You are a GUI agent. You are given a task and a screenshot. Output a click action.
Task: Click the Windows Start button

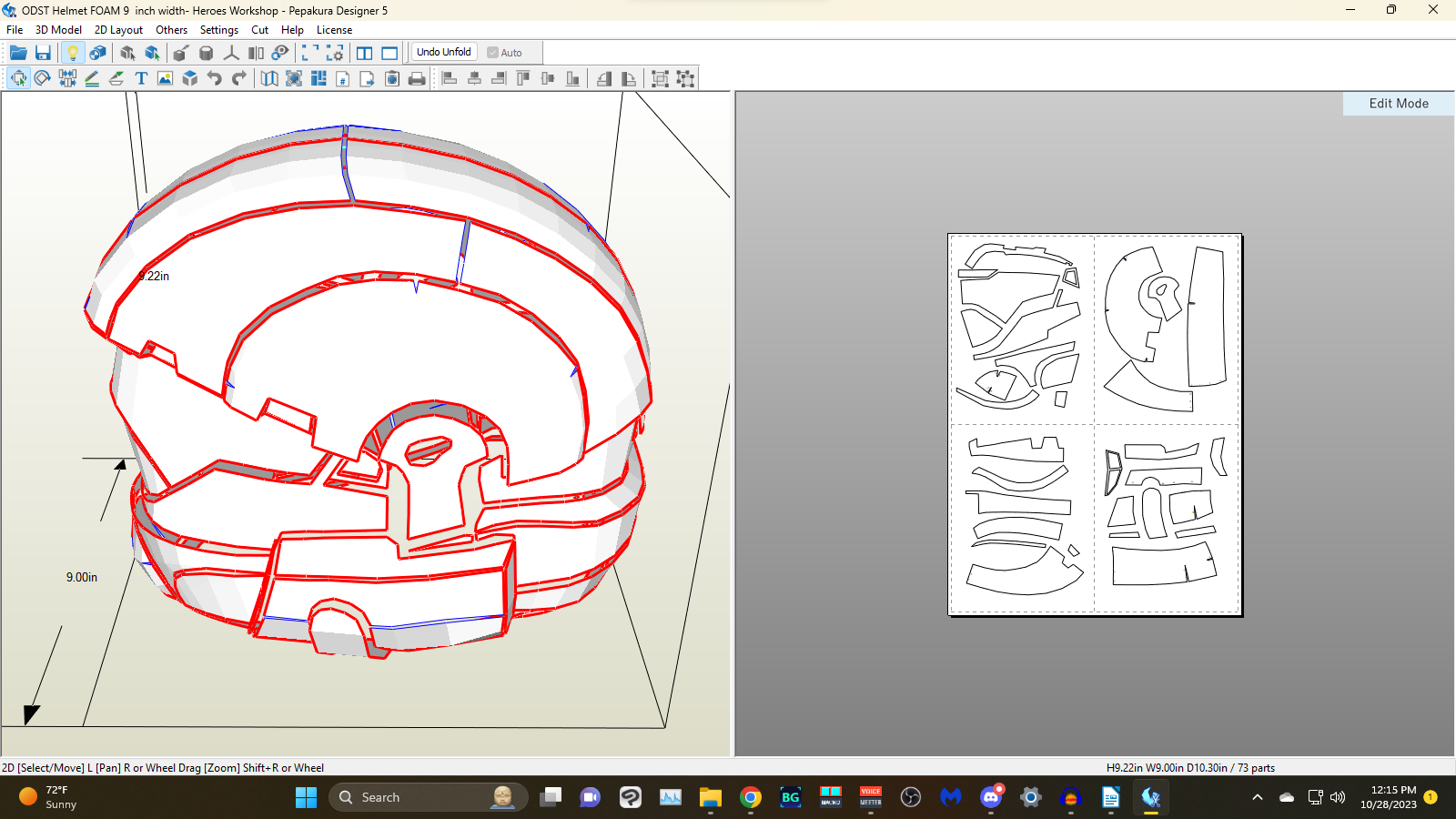click(306, 797)
